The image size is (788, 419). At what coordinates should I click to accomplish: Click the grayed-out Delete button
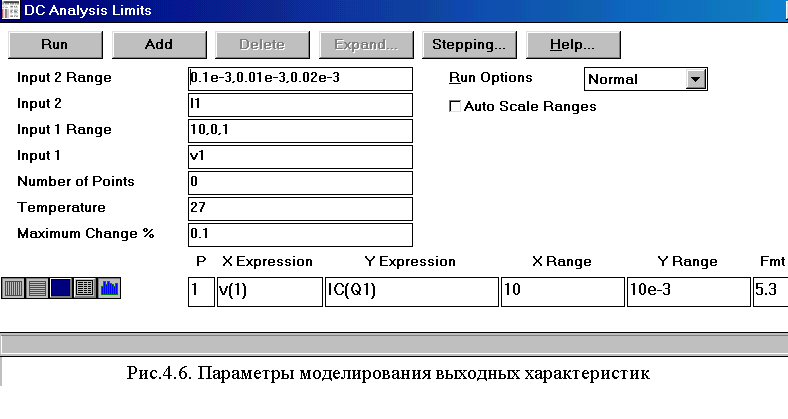click(x=262, y=45)
